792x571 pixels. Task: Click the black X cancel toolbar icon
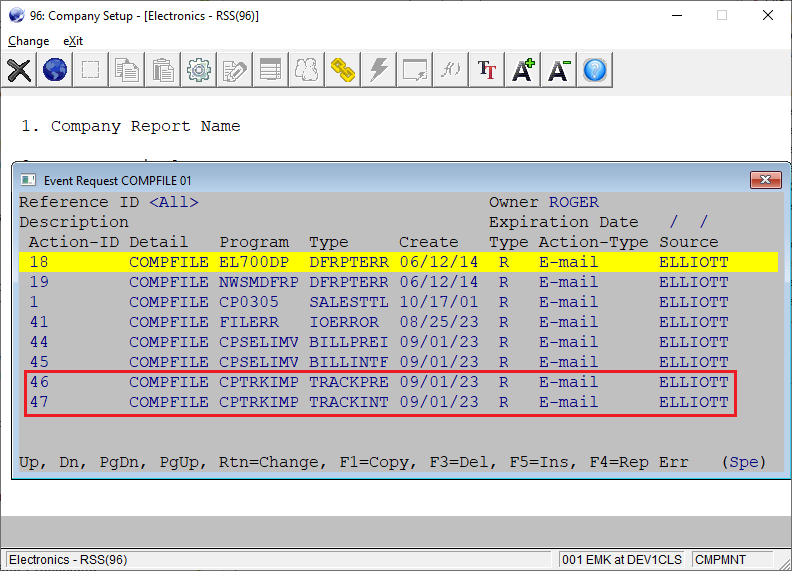(19, 70)
